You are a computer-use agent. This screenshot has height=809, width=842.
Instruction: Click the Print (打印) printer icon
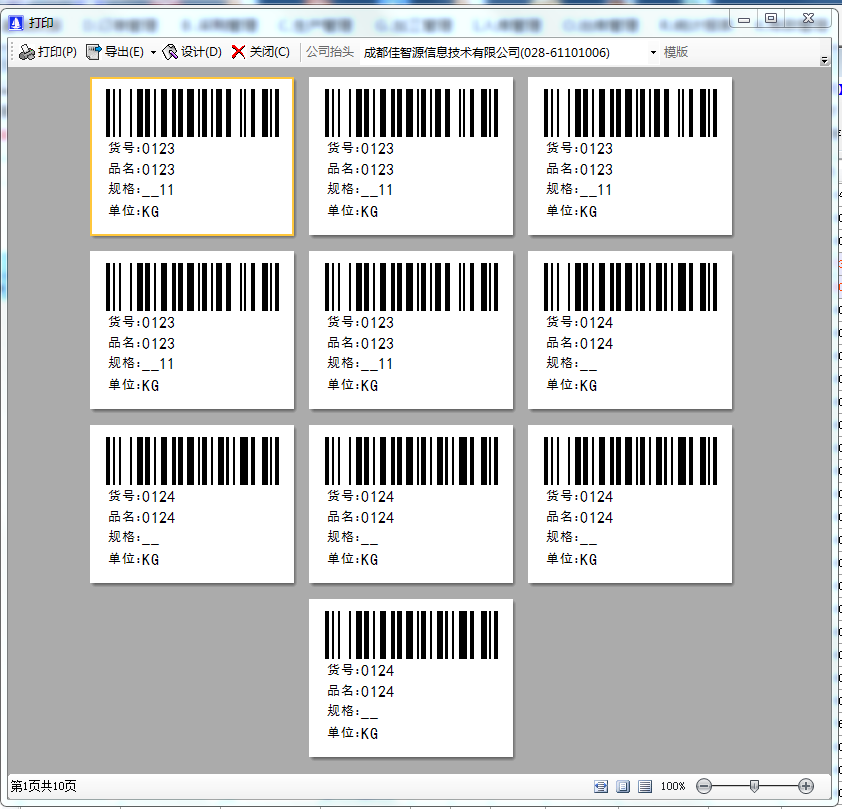tap(27, 52)
